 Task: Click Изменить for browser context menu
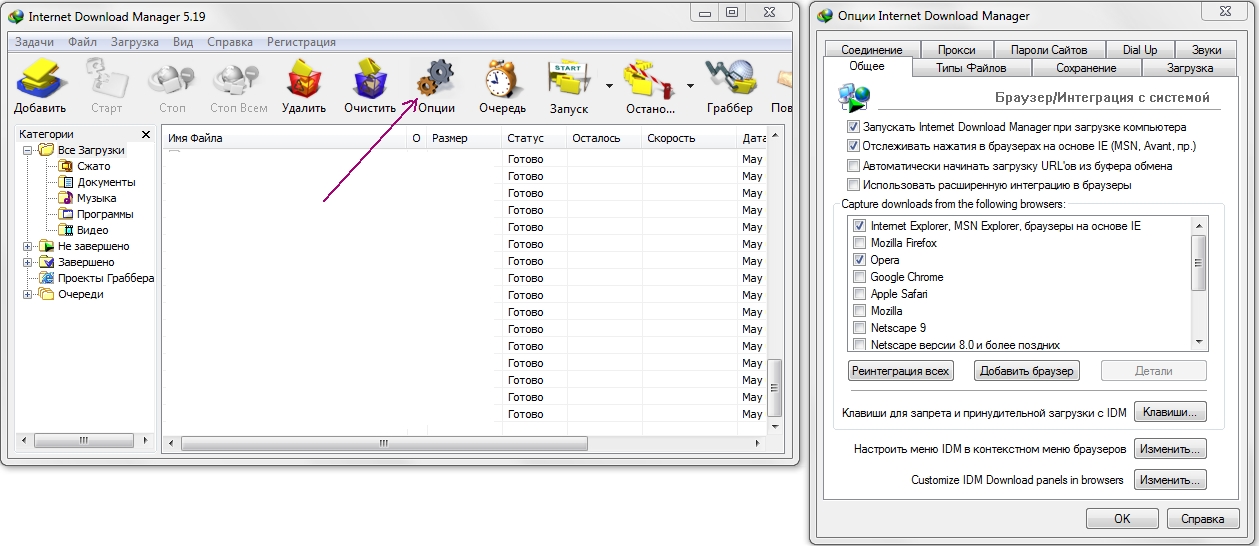(1170, 449)
